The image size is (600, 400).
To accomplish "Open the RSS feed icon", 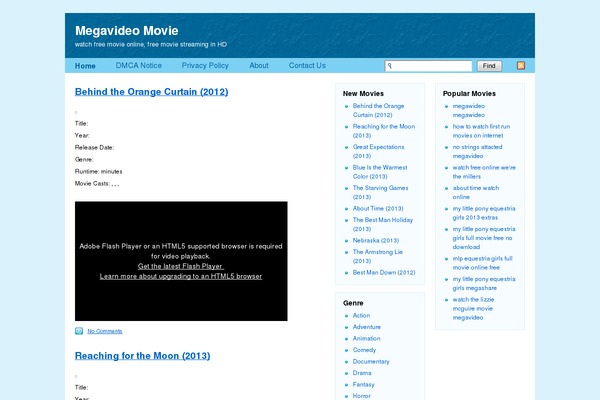I will pos(521,65).
